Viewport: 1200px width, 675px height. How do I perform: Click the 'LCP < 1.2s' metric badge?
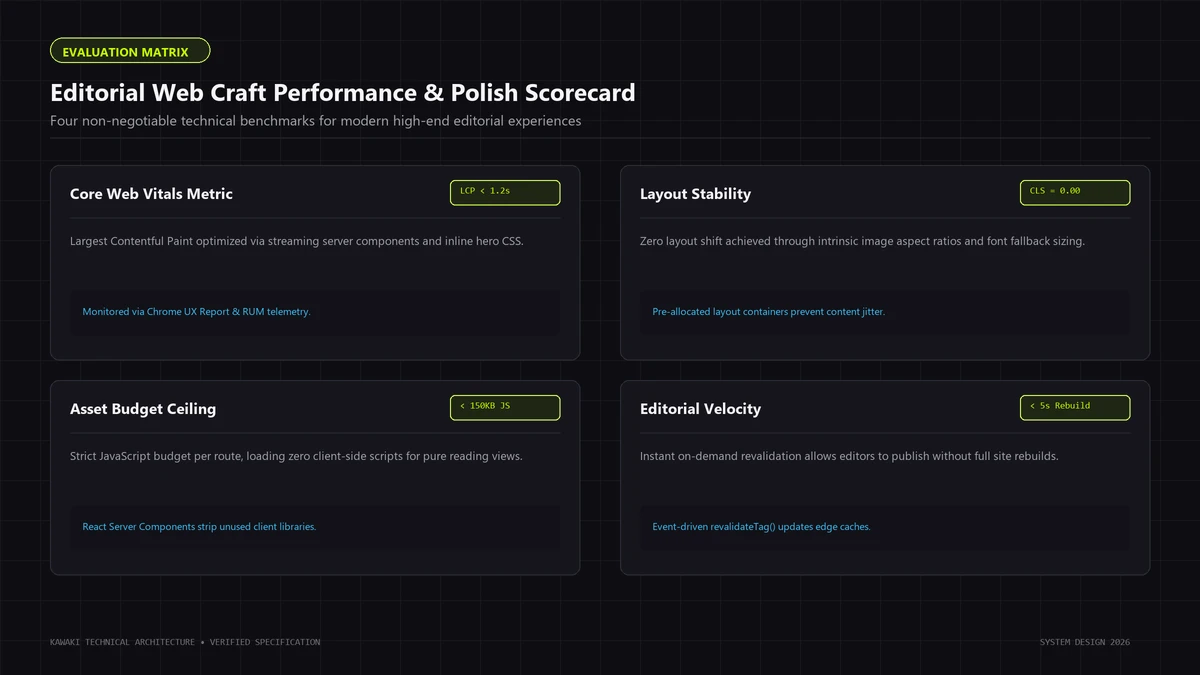(x=505, y=192)
